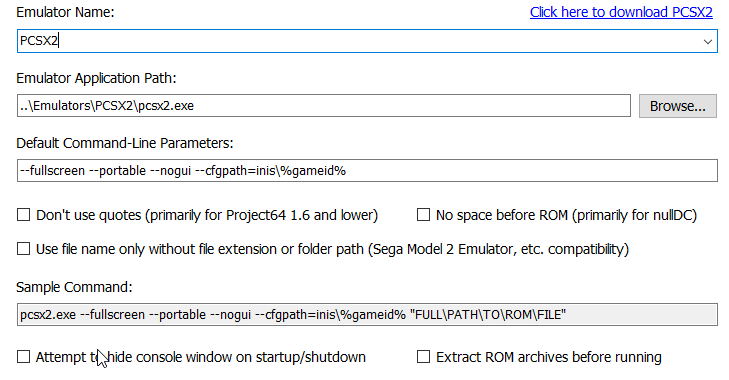The height and width of the screenshot is (380, 729).
Task: Click the 'Emulator Name:' label
Action: 65,13
